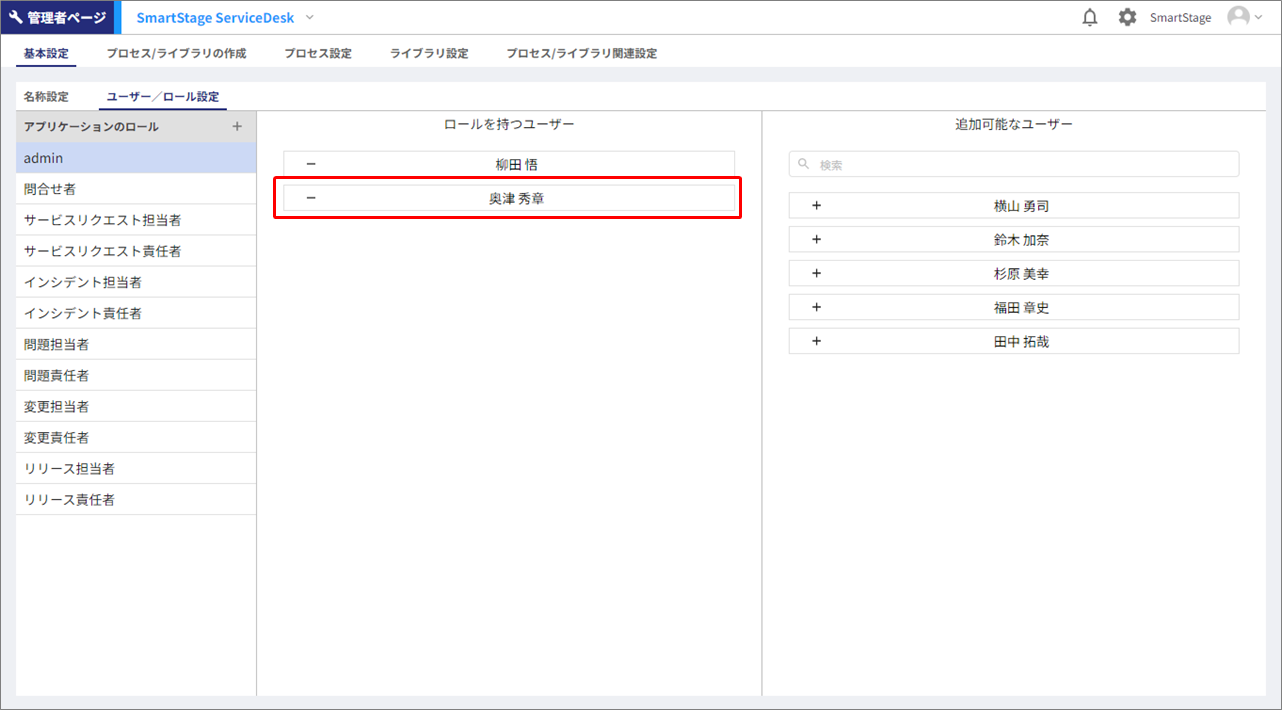Remove 奥津 秀章 using the minus icon

[x=311, y=199]
